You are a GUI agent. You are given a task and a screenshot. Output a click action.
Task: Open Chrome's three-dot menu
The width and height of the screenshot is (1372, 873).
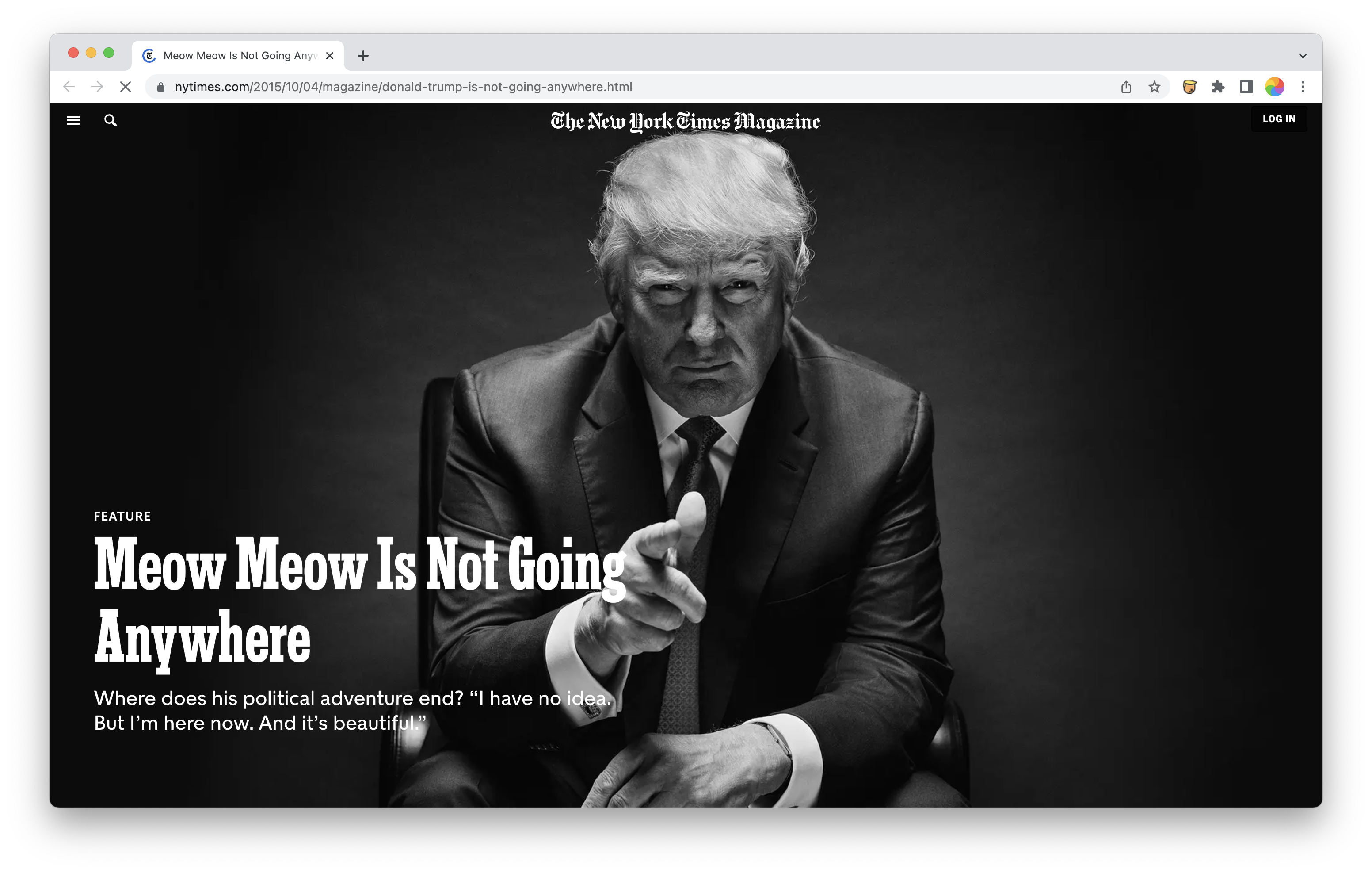[x=1303, y=87]
